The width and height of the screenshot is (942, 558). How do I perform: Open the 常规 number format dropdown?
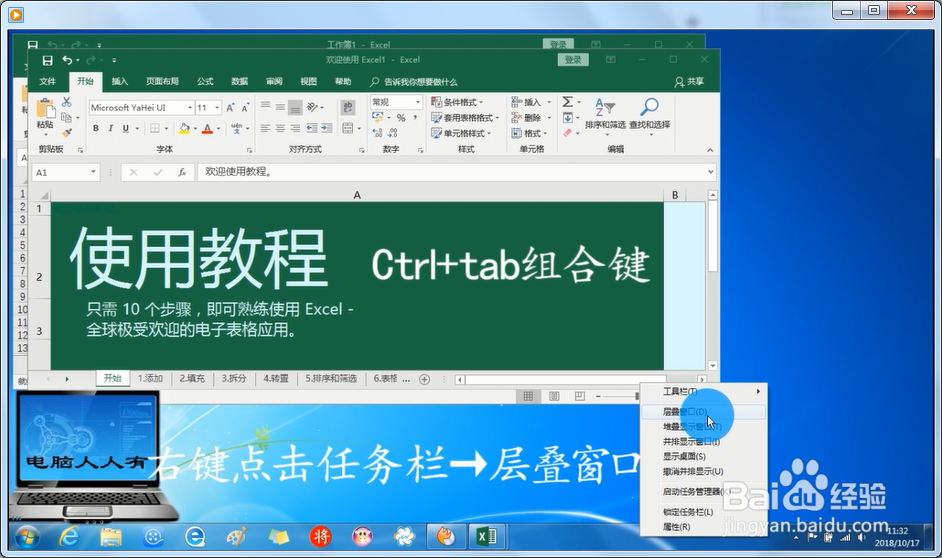(417, 102)
